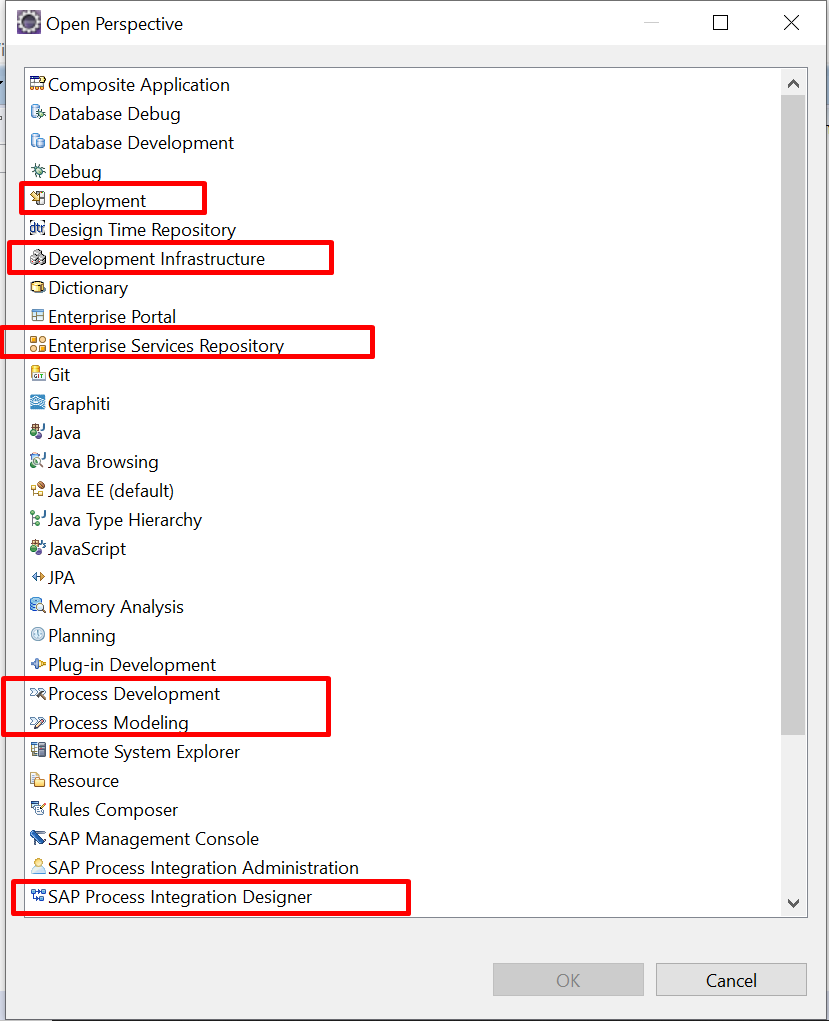Select the JavaScript label
This screenshot has height=1021, width=829.
pyautogui.click(x=87, y=550)
